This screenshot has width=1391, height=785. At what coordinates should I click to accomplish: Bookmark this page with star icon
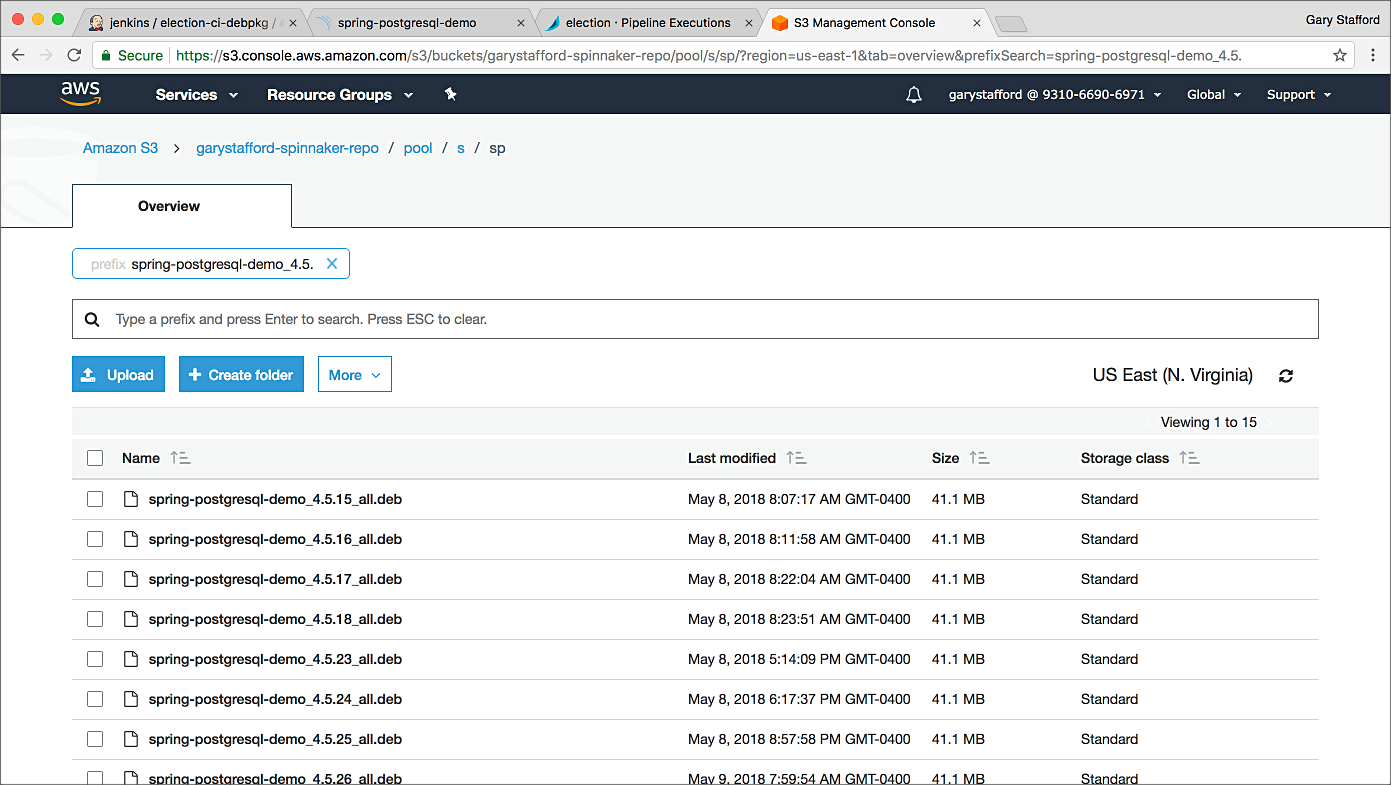(1340, 56)
